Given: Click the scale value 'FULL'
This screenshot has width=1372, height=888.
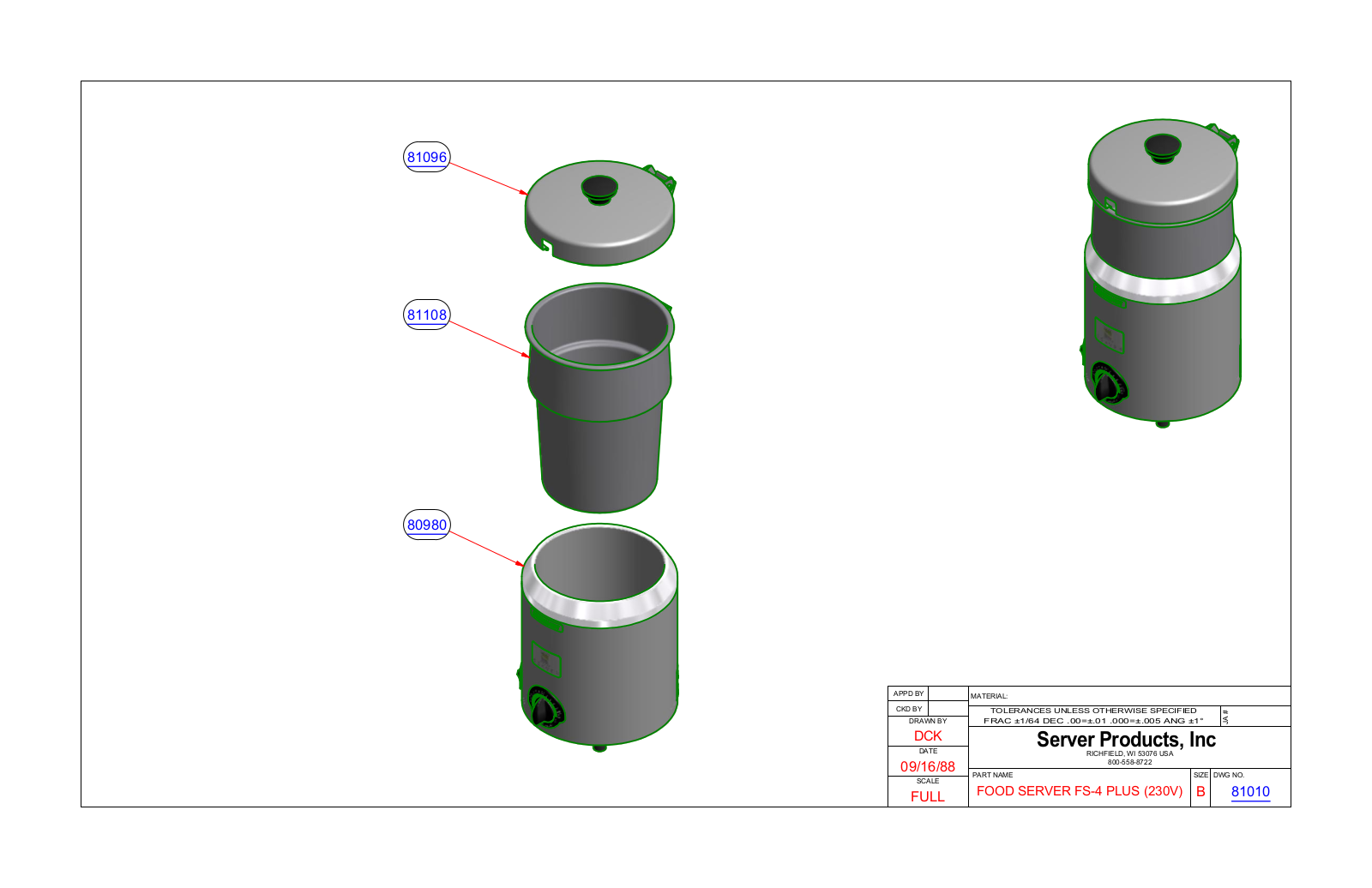Looking at the screenshot, I should (x=928, y=797).
